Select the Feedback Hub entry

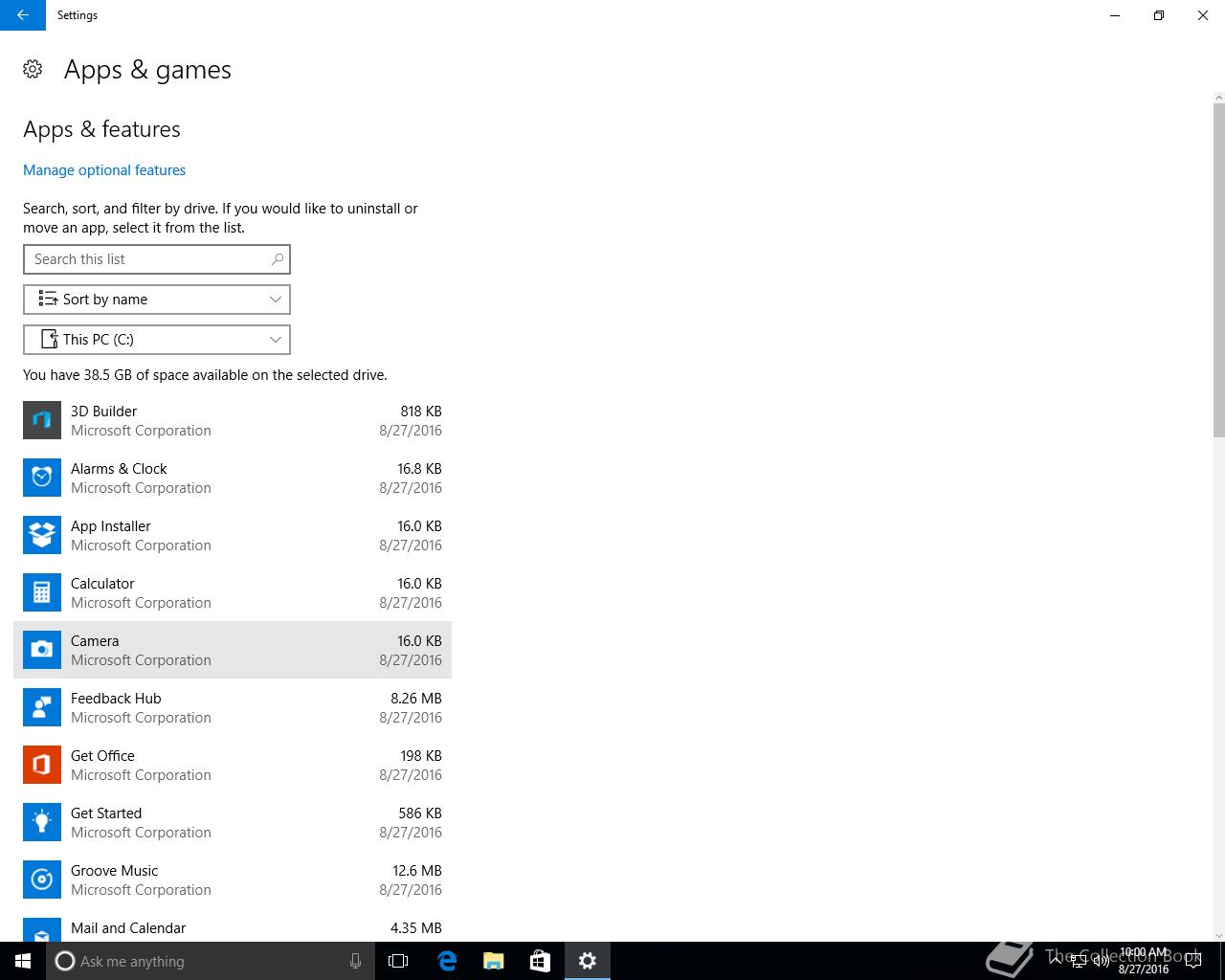[233, 707]
